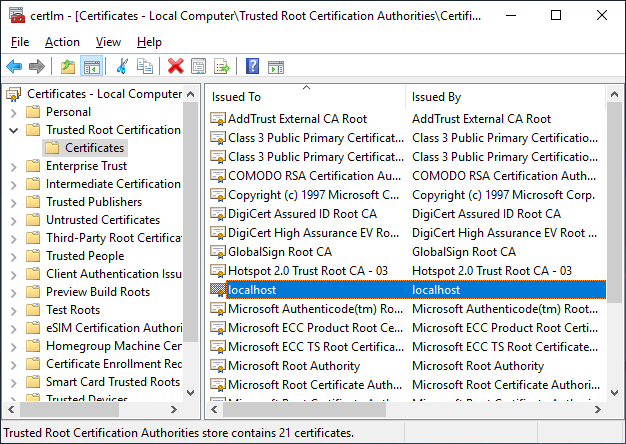Viewport: 626px width, 444px height.
Task: Open the Help menu
Action: click(149, 42)
